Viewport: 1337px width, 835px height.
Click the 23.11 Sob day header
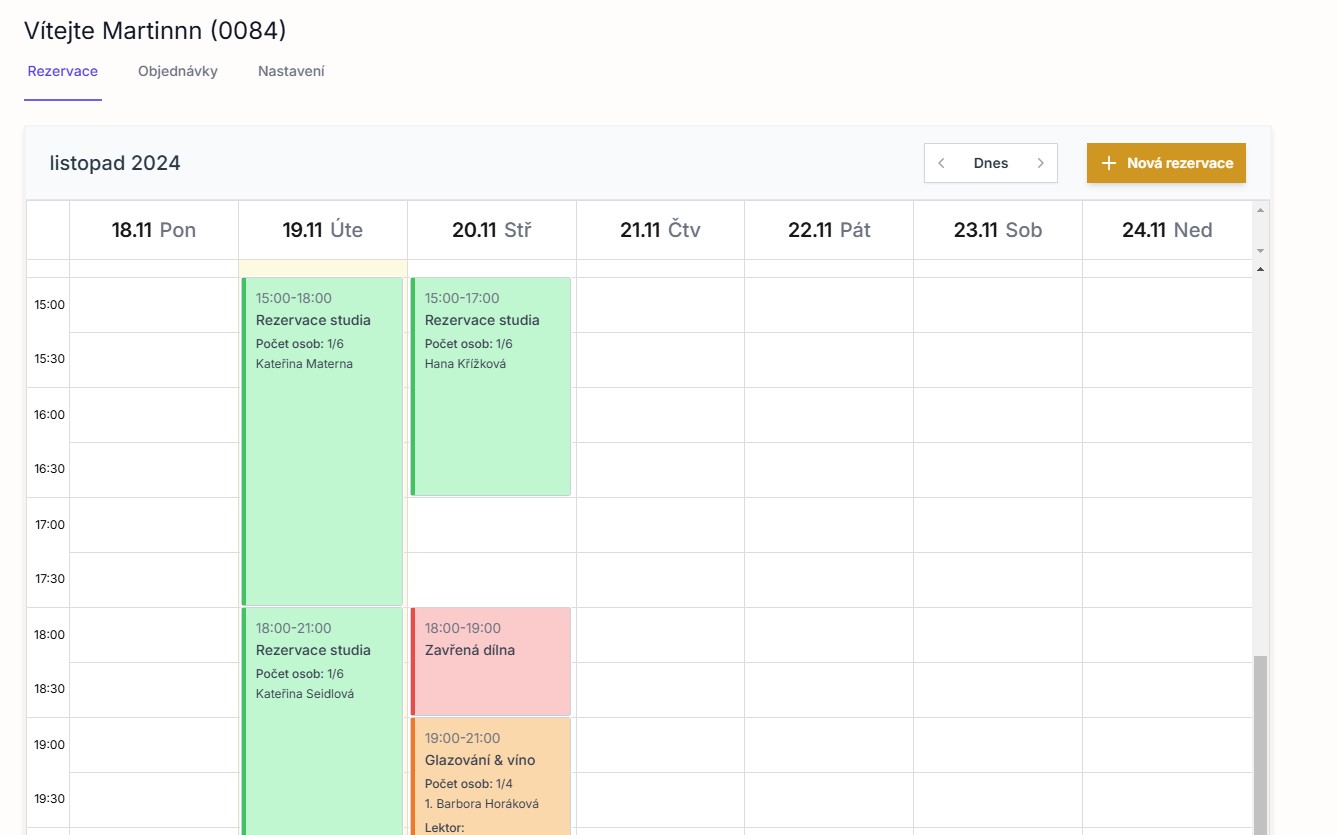[x=997, y=230]
